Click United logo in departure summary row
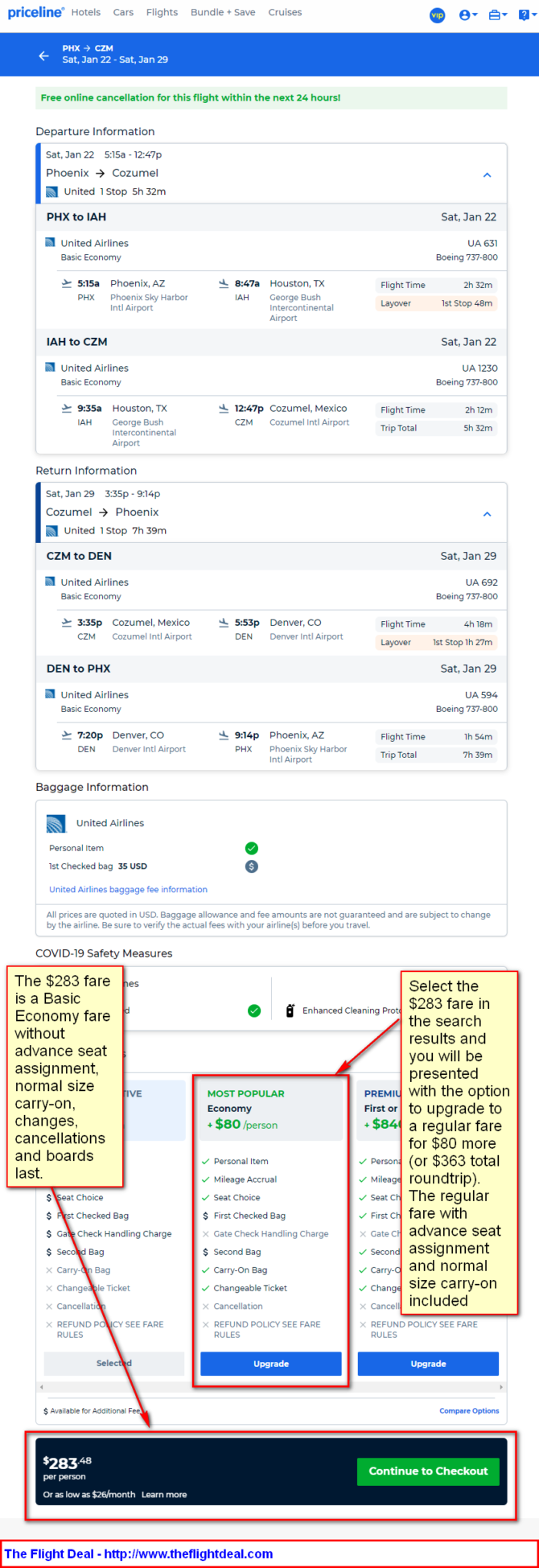This screenshot has width=539, height=1568. click(51, 191)
